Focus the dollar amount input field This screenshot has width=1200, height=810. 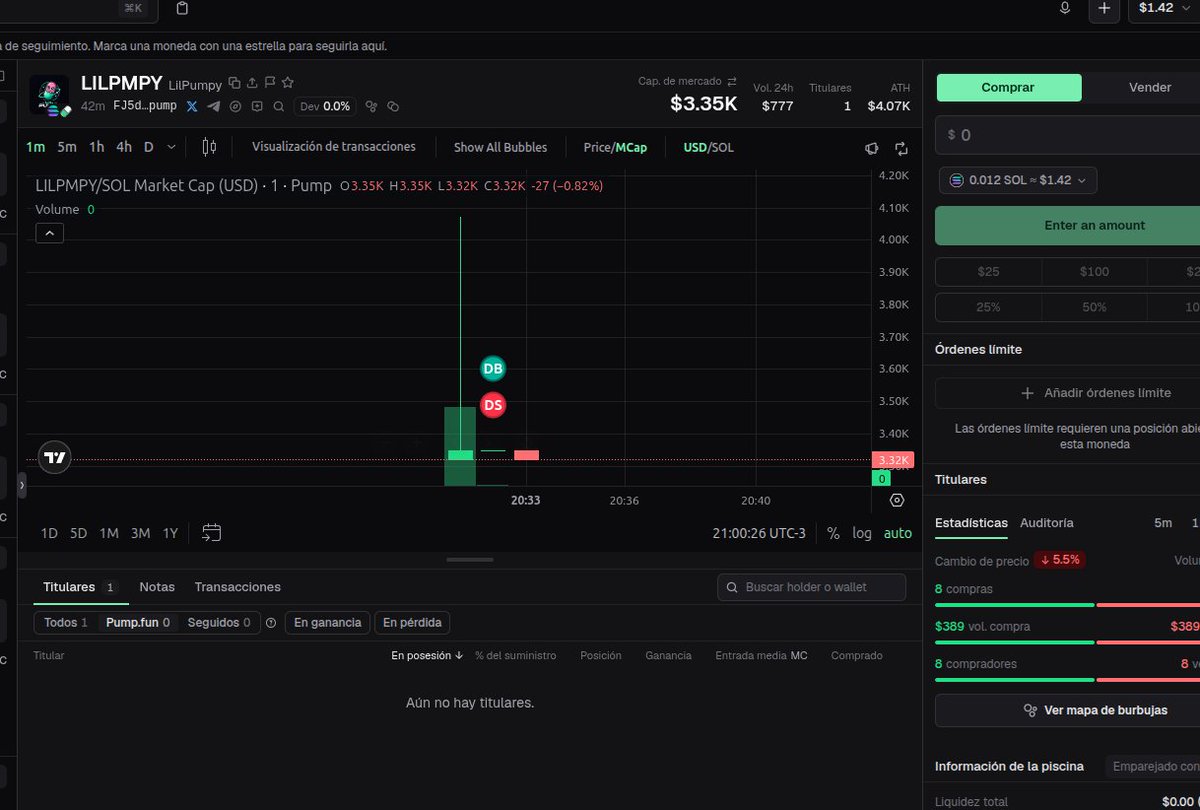(1068, 134)
